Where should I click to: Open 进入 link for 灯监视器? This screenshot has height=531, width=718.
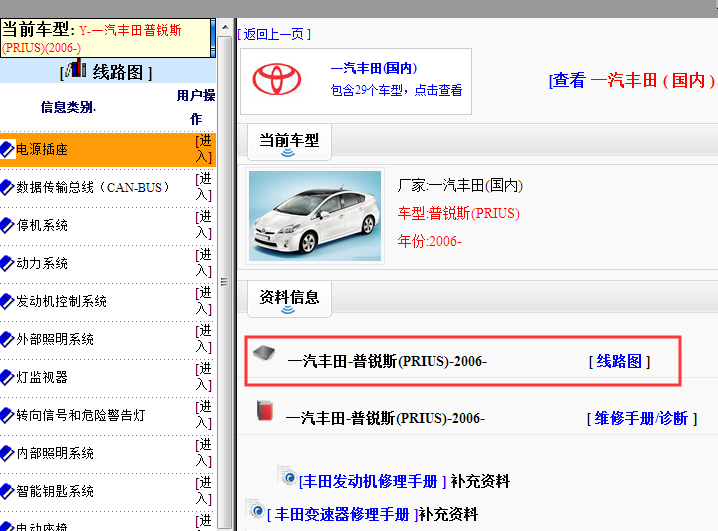(203, 377)
